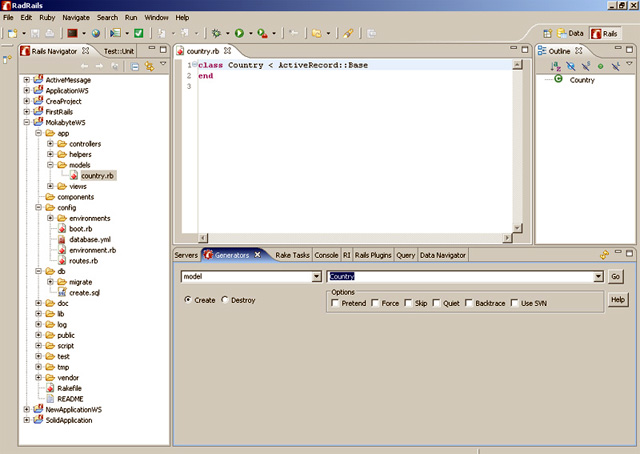Close the country.rb editor tab

227,51
